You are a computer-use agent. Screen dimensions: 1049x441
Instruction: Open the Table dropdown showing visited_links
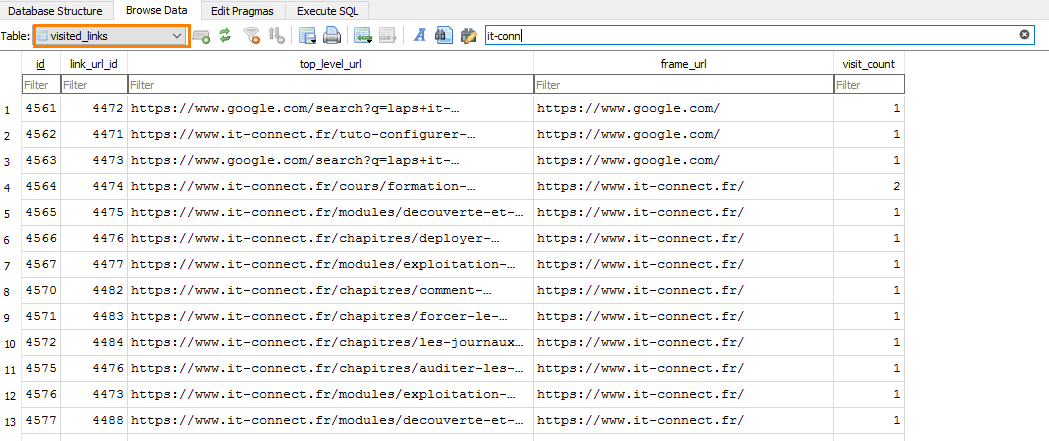(x=111, y=36)
